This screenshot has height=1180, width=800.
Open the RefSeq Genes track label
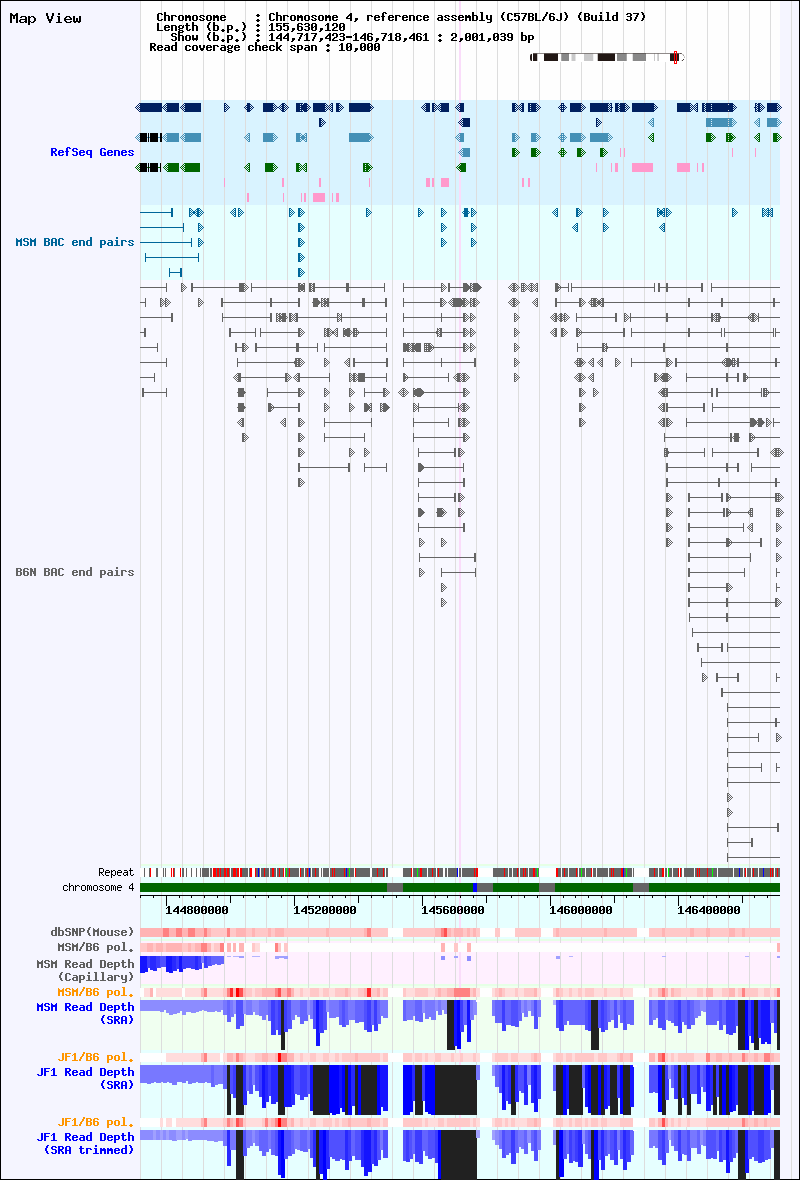click(x=92, y=152)
